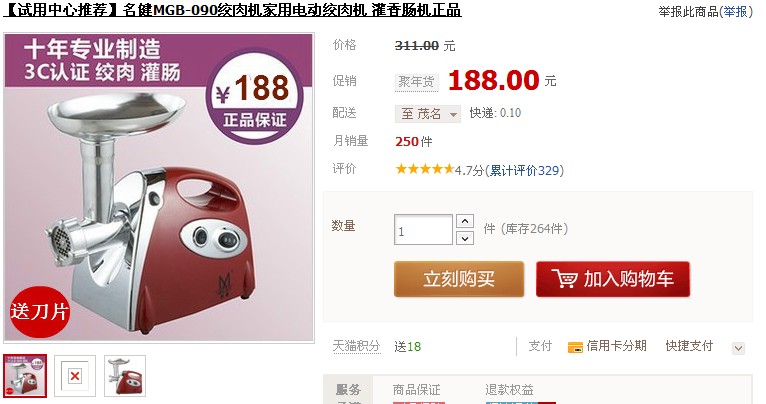Click the 天猫积分 points label
The width and height of the screenshot is (766, 404).
[x=357, y=346]
